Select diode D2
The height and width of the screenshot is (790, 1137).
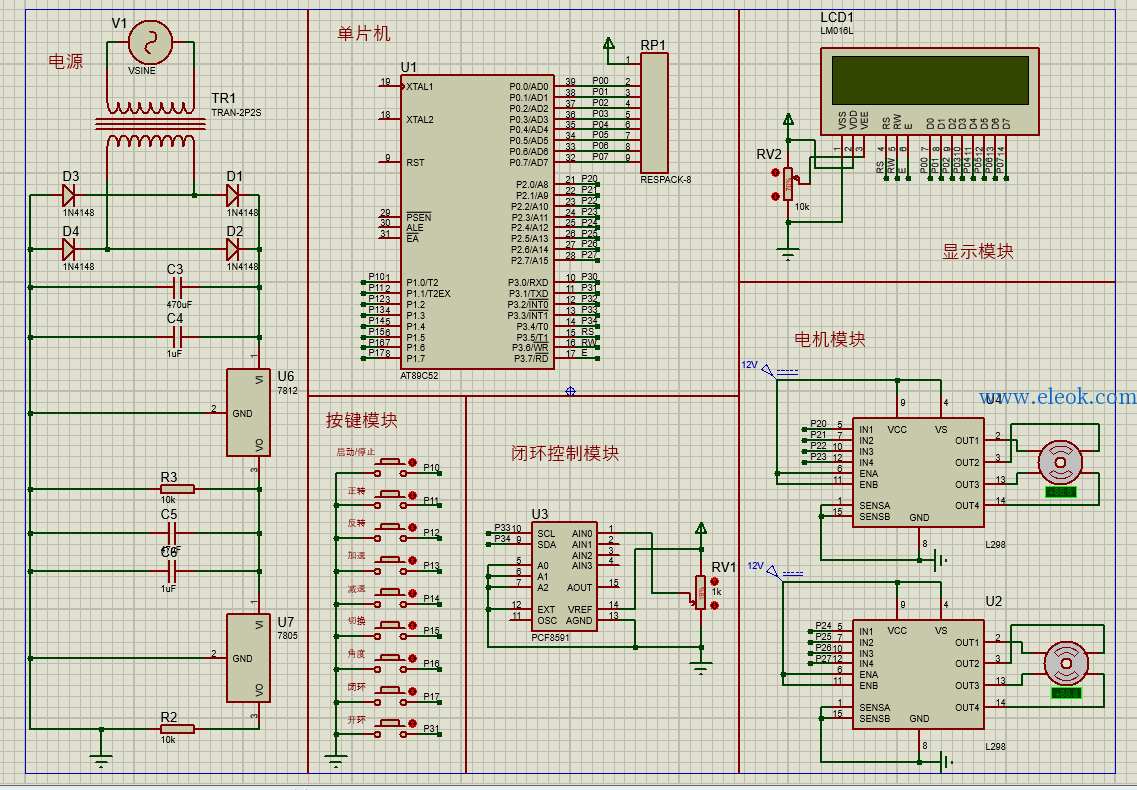[x=233, y=250]
